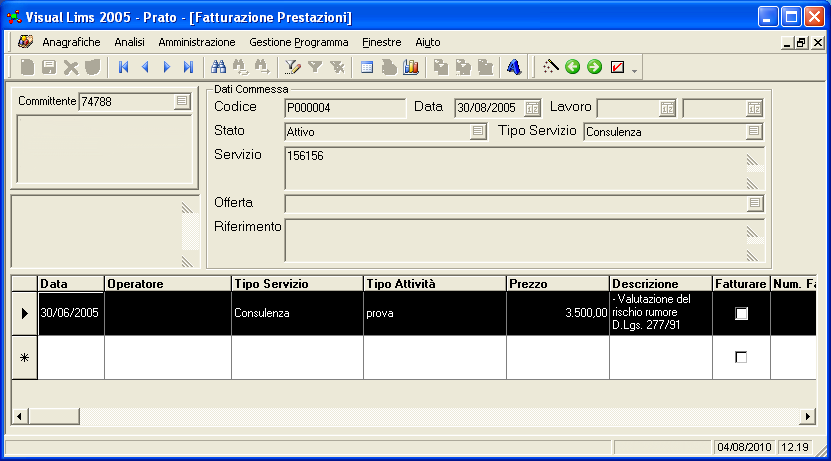Expand the Tipo Servizio dropdown showing Consulenza
This screenshot has width=831, height=461.
point(754,131)
